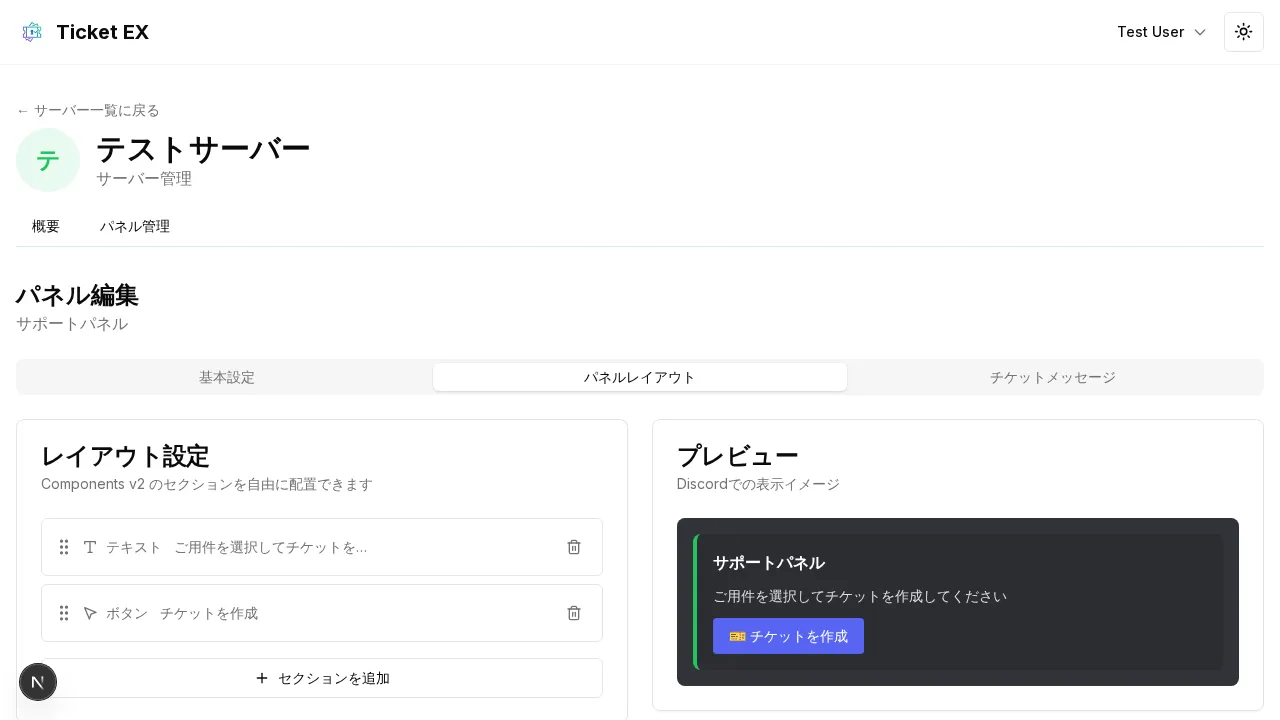Click the Ticket EX logo icon
The image size is (1280, 720).
(32, 32)
